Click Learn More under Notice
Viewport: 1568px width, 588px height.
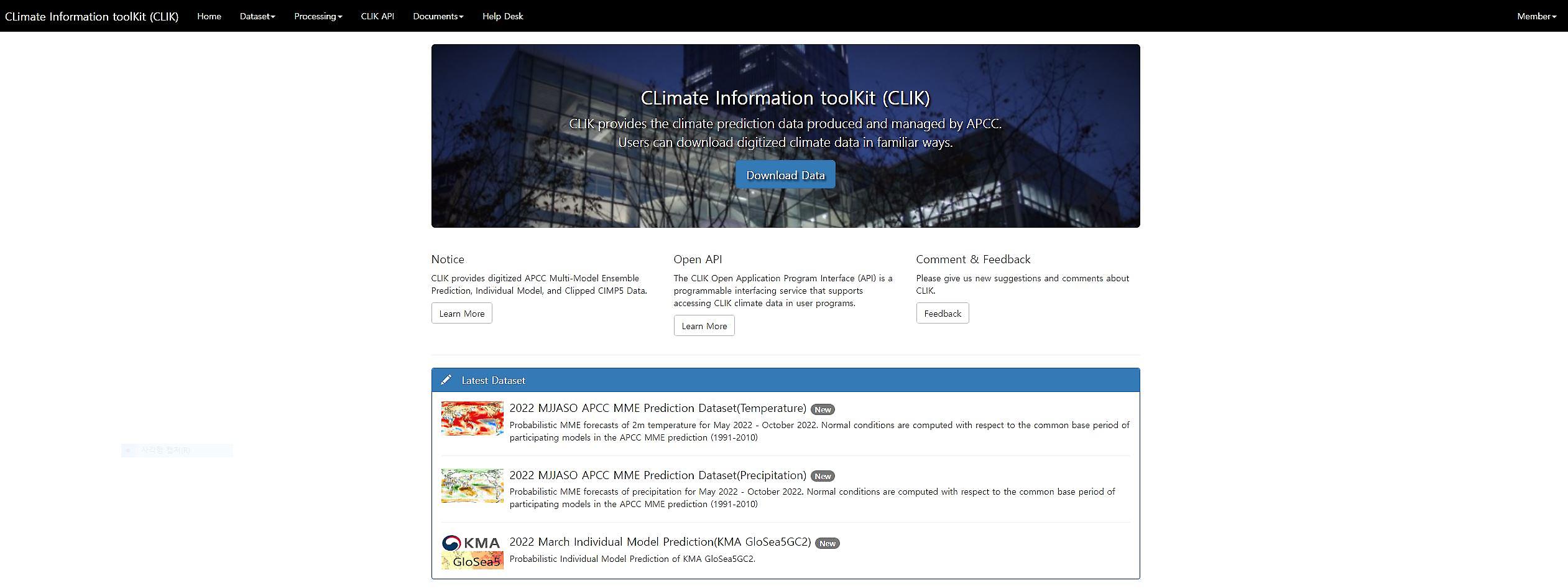pos(461,314)
